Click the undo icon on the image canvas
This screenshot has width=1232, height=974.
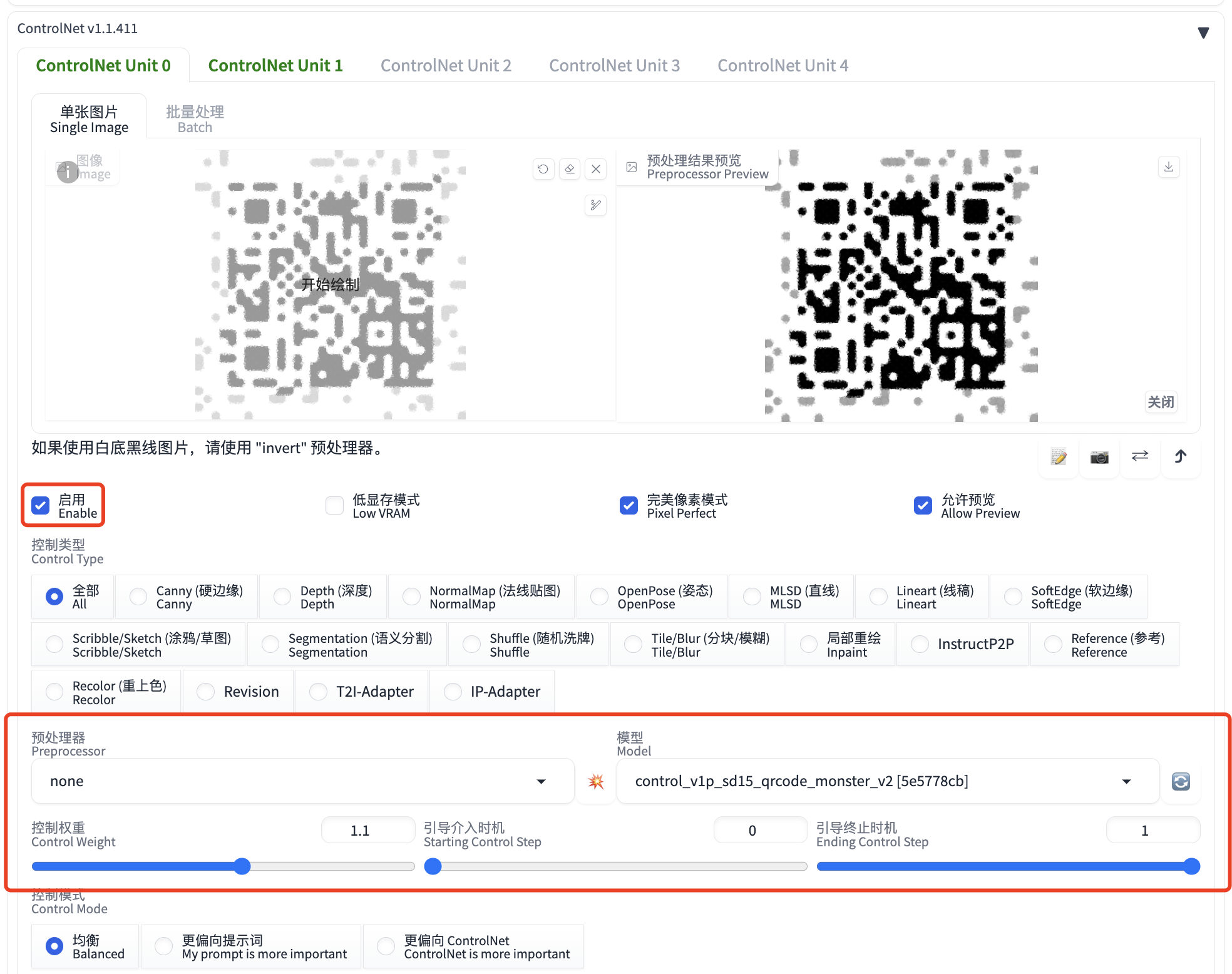click(543, 168)
